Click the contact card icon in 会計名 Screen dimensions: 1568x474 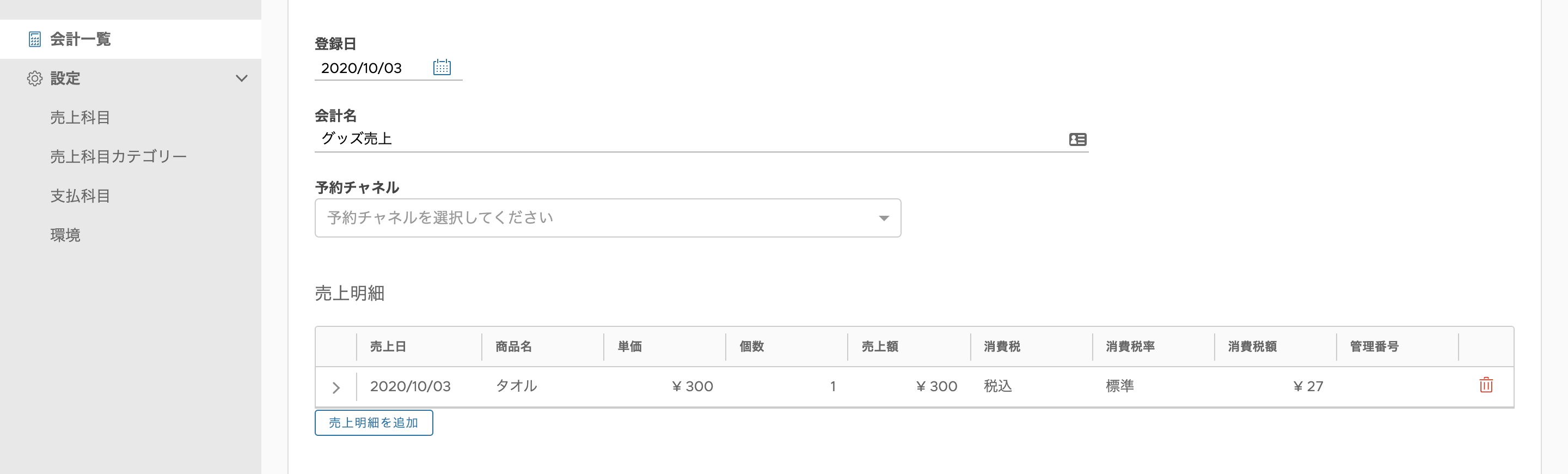tap(1077, 139)
